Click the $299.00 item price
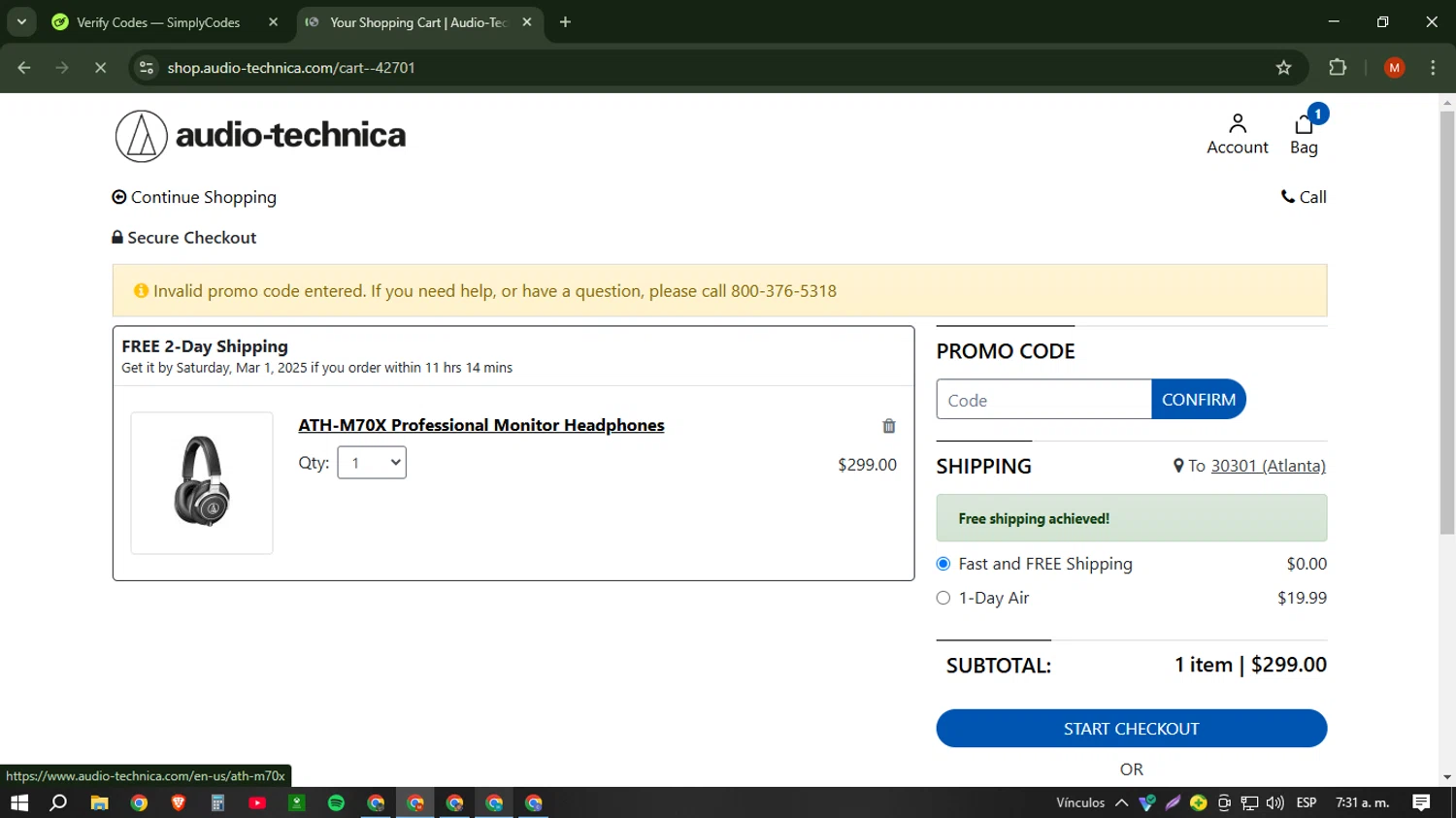This screenshot has width=1456, height=818. pyautogui.click(x=867, y=465)
